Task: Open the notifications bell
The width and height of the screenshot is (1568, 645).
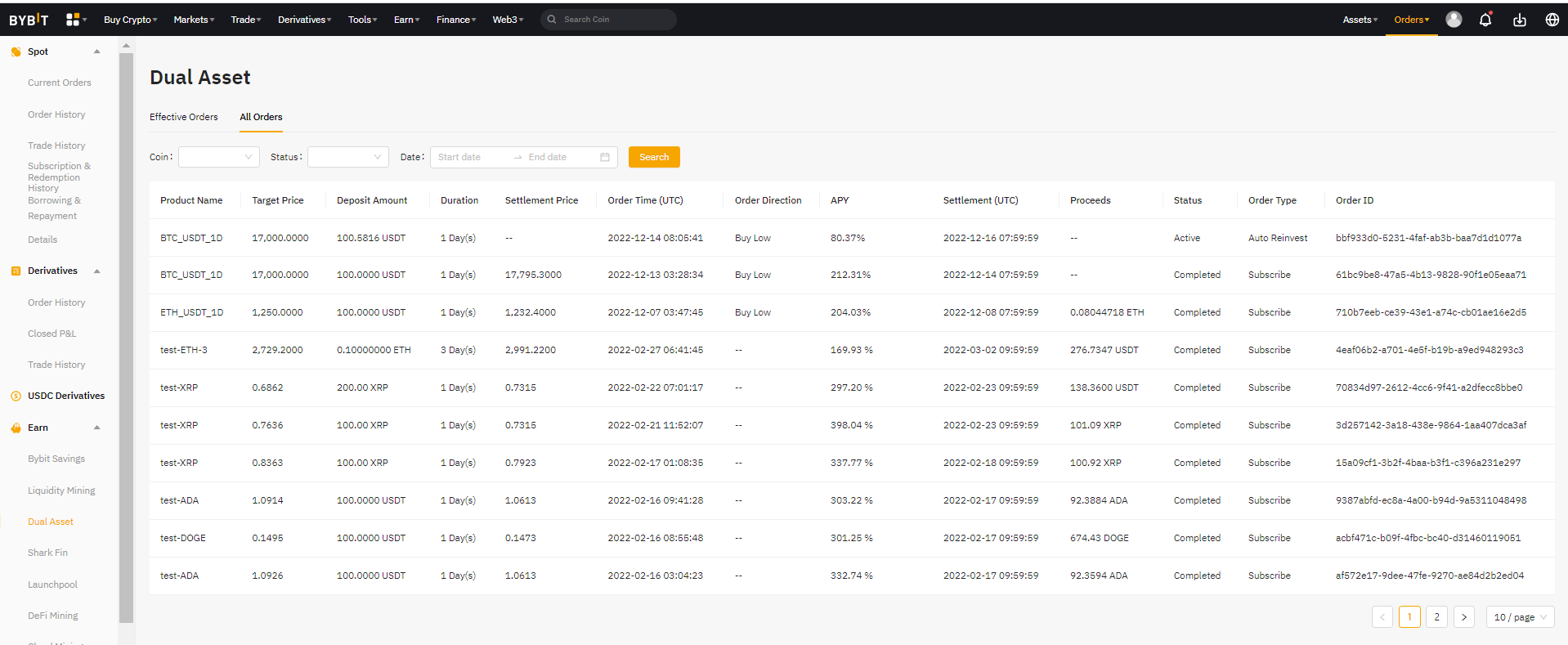Action: coord(1485,20)
